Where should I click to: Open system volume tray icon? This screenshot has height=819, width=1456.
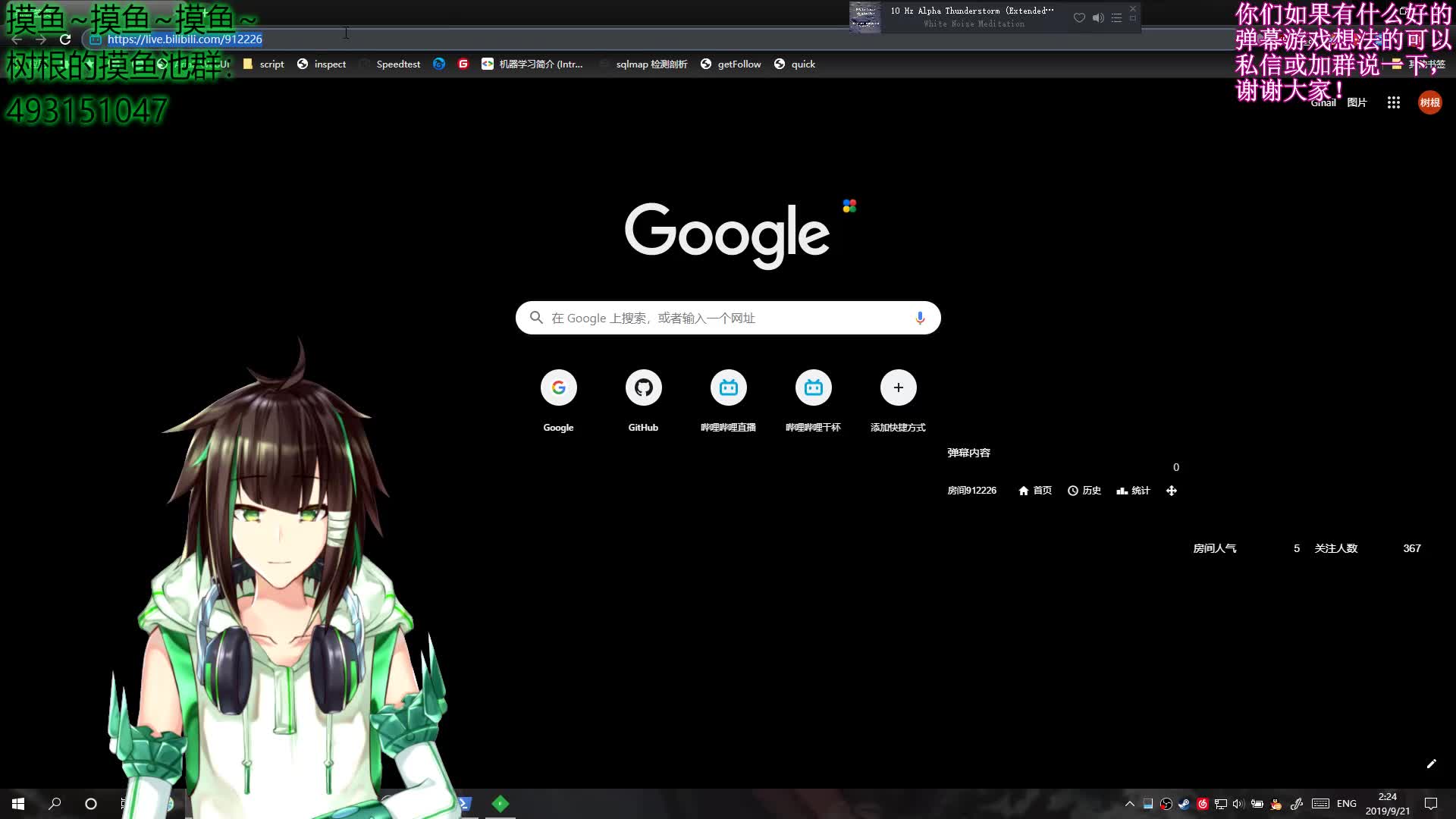(1239, 804)
